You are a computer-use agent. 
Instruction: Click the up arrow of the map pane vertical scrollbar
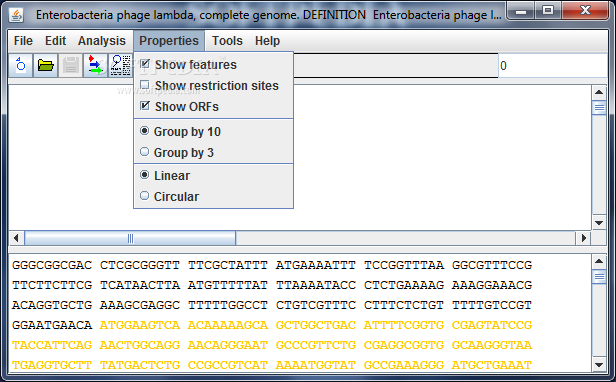point(599,92)
